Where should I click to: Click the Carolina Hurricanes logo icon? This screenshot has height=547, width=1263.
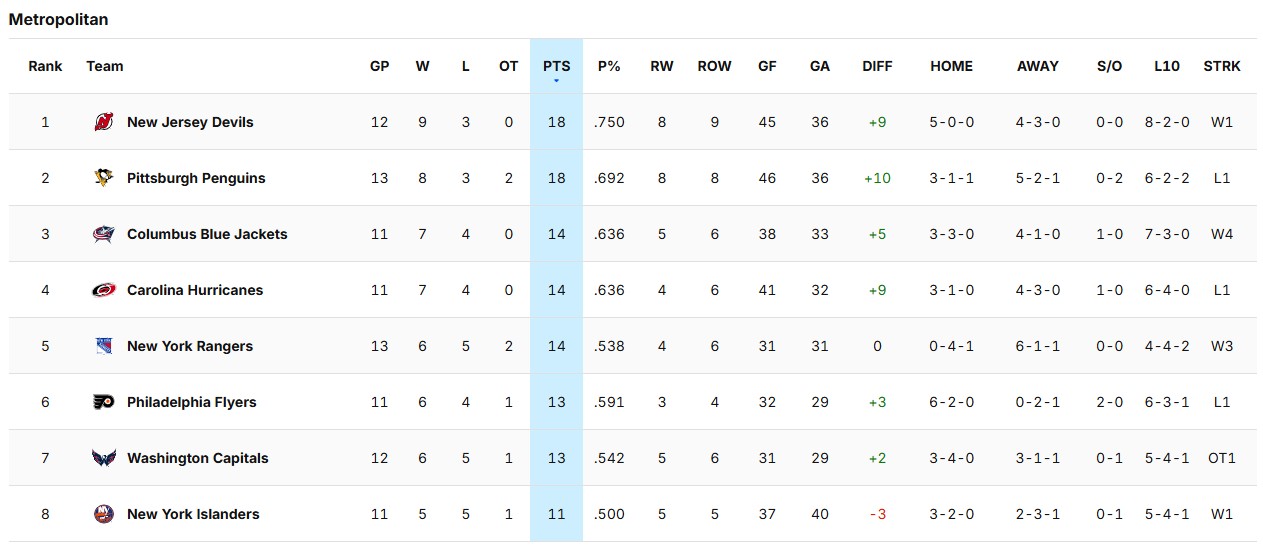[103, 290]
